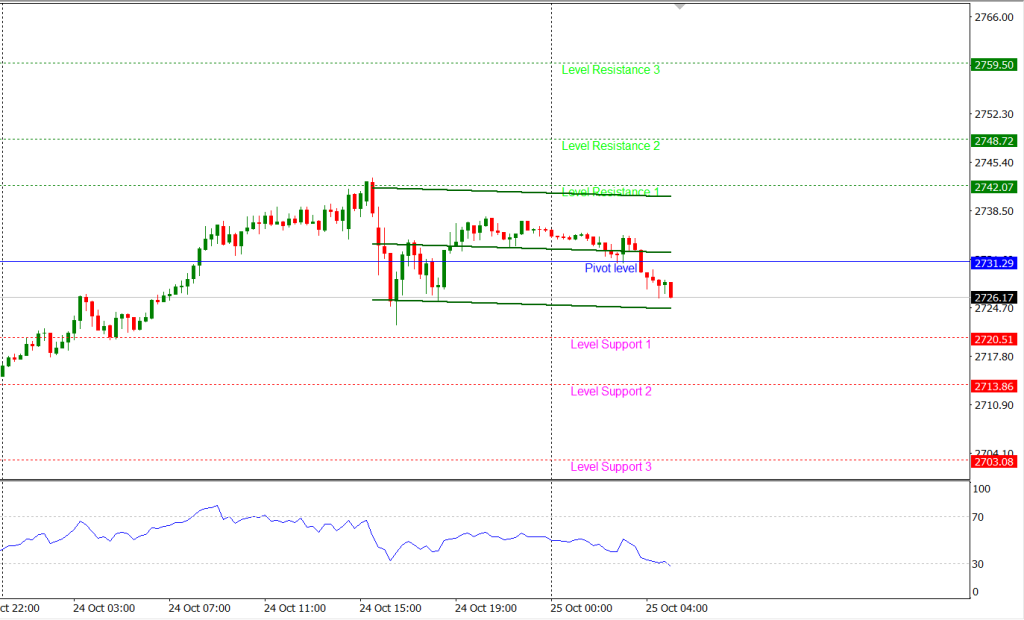Screen dimensions: 1024x620
Task: Select the 25 Oct 00:00 time label
Action: (x=581, y=607)
